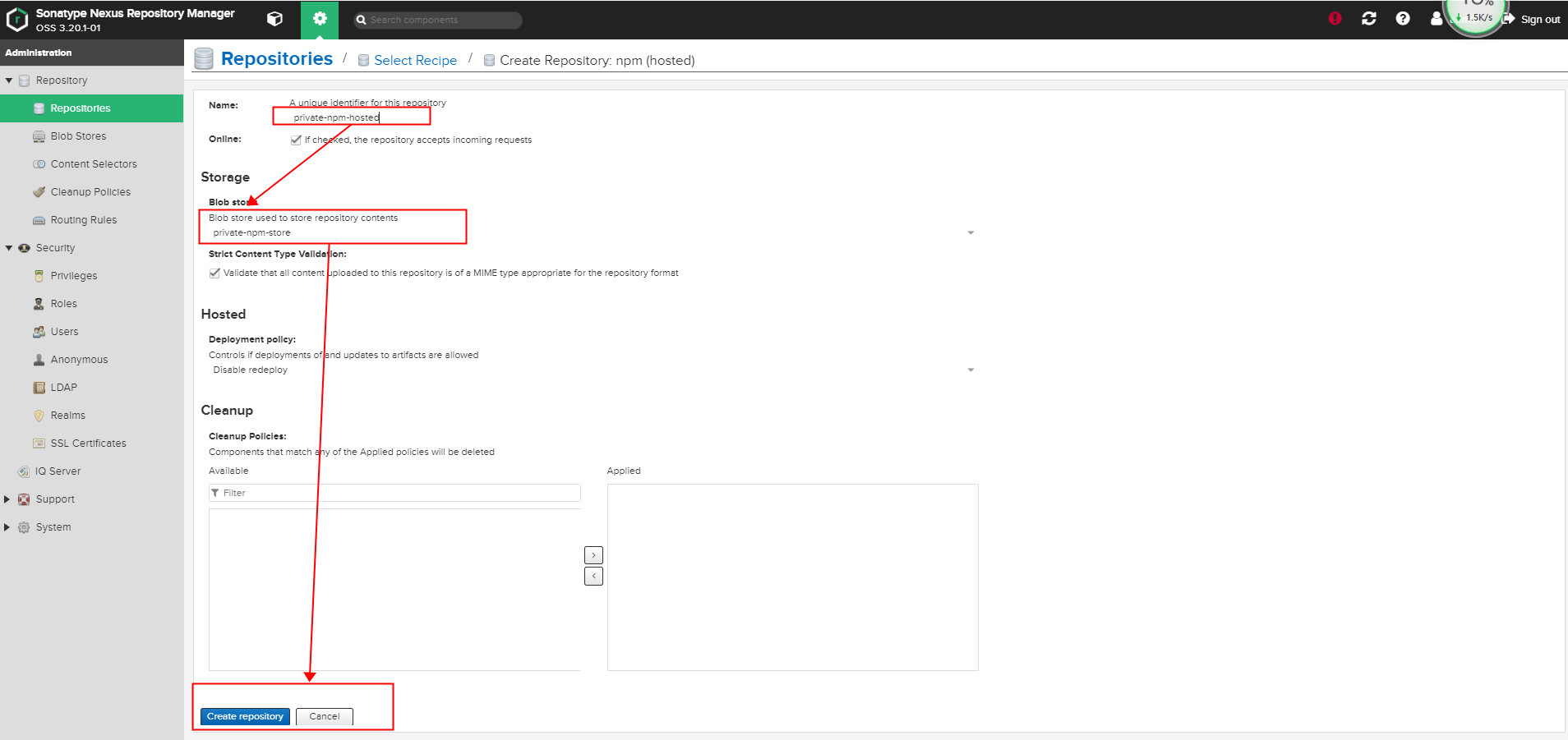Image resolution: width=1568 pixels, height=740 pixels.
Task: Click the Blob Stores icon
Action: [39, 136]
